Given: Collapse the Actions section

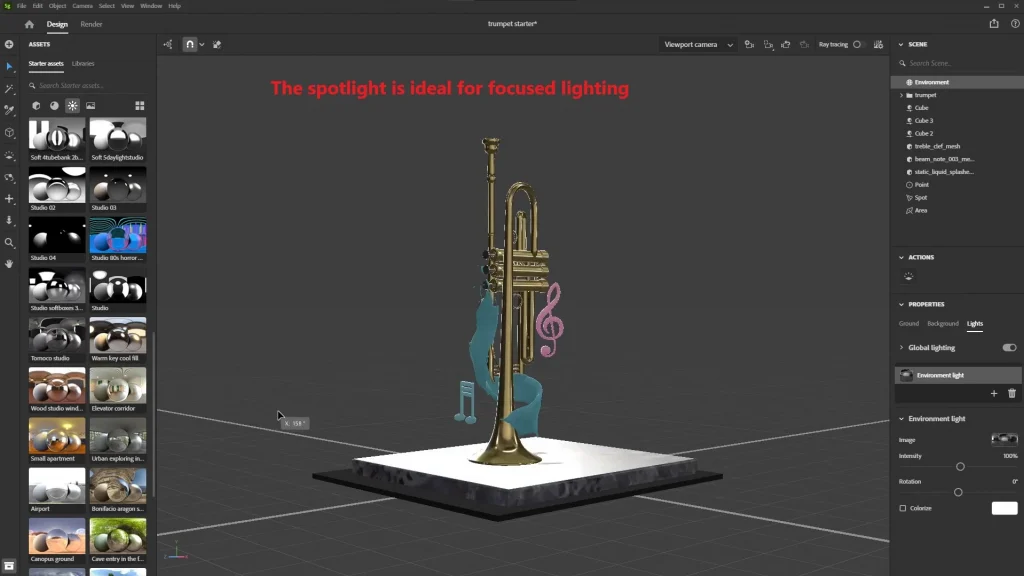Looking at the screenshot, I should pyautogui.click(x=901, y=257).
